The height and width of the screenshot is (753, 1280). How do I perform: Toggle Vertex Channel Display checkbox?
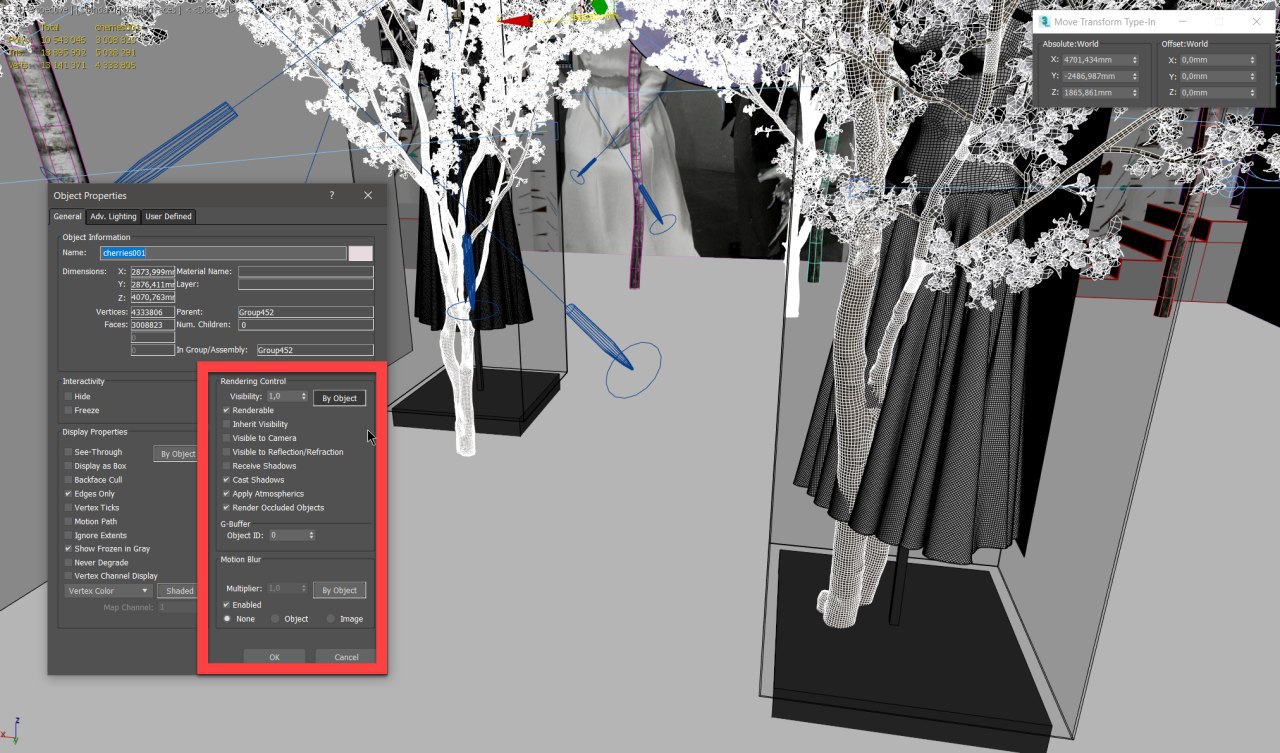tap(69, 576)
